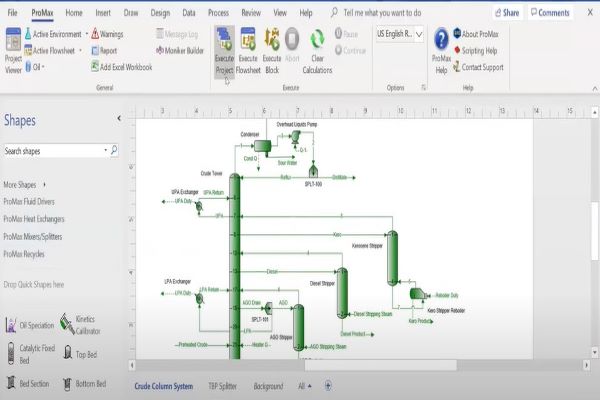Viewport: 600px width, 400px height.
Task: Click Clear Calculations
Action: [317, 51]
